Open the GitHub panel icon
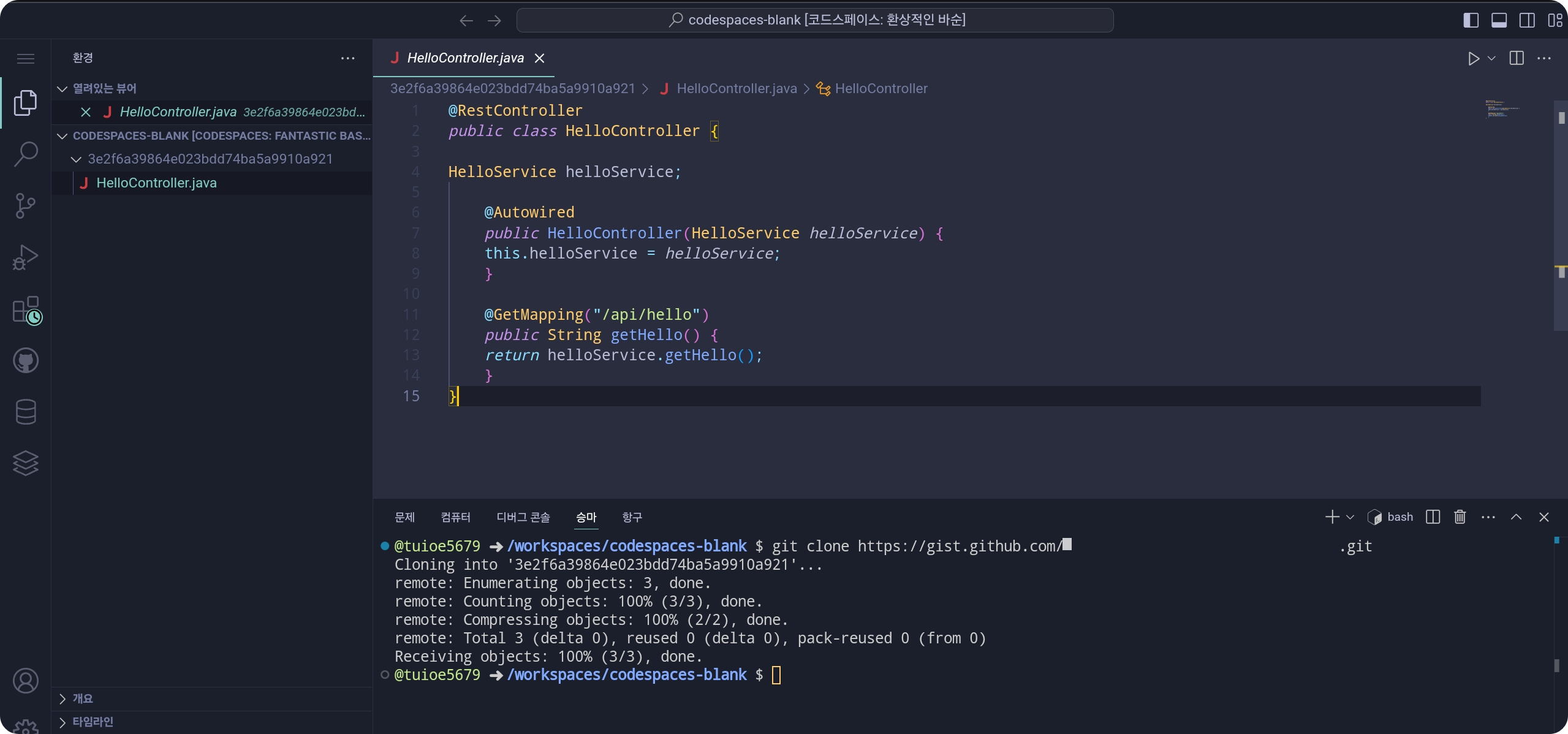Viewport: 1568px width, 734px height. [25, 361]
